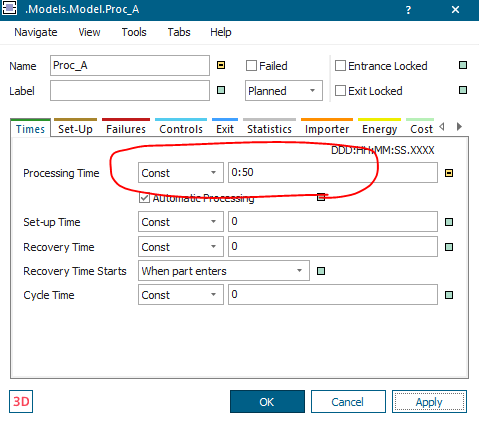The image size is (479, 425).
Task: Toggle inheritance square for Recovery Time Starts
Action: [321, 271]
